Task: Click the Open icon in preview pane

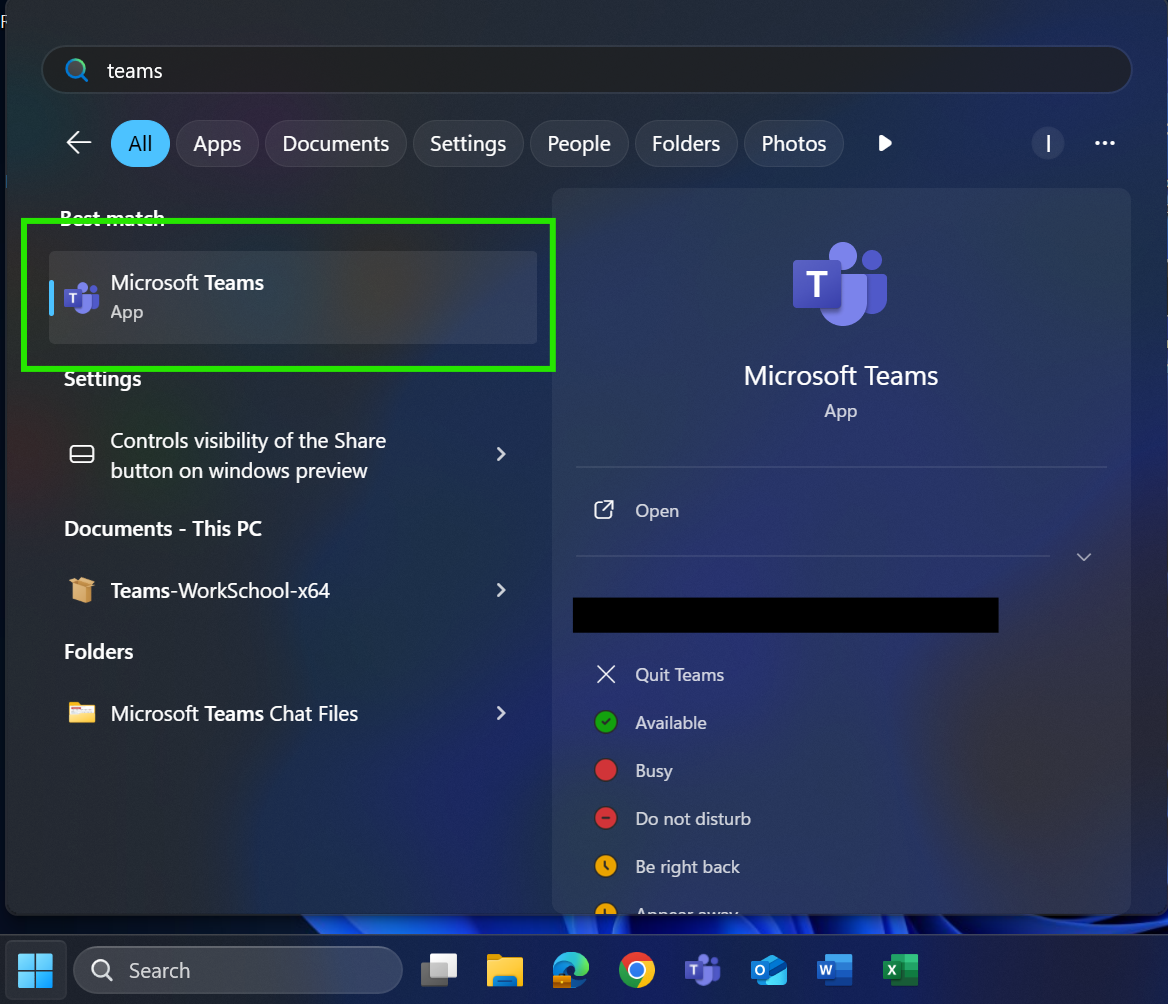Action: pos(604,510)
